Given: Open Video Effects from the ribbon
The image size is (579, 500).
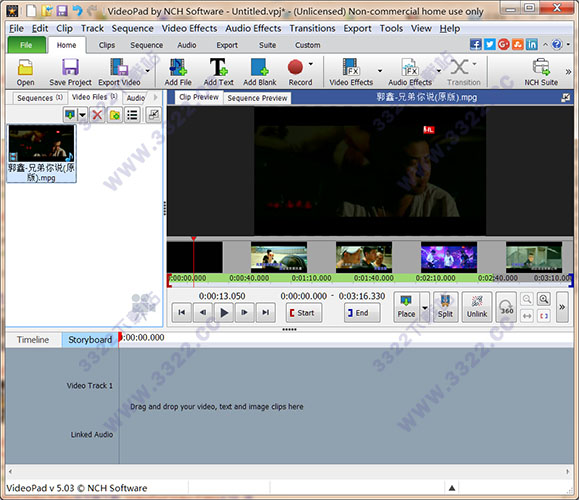Looking at the screenshot, I should pyautogui.click(x=351, y=72).
